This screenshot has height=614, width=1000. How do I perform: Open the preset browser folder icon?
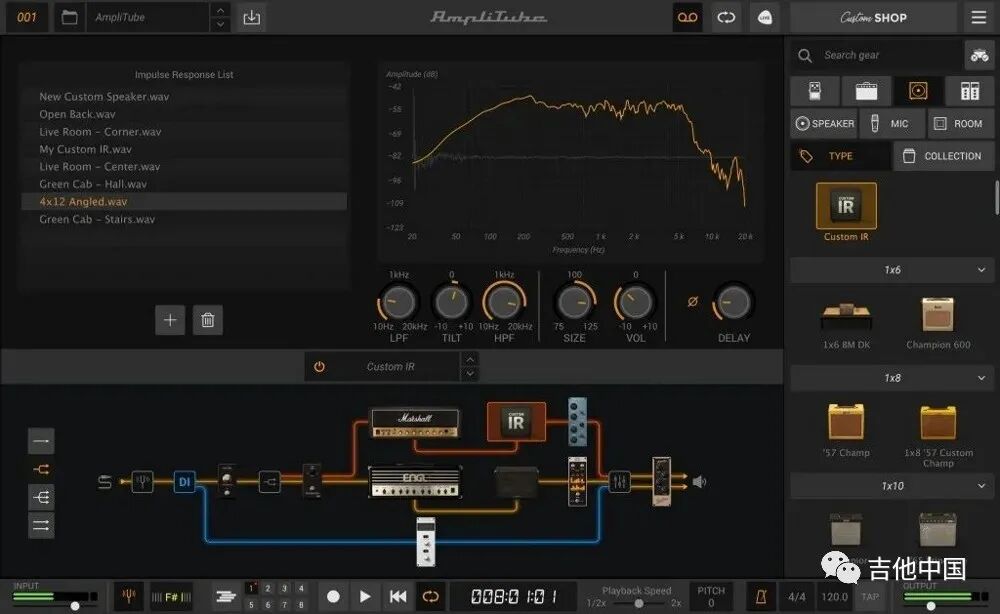(x=70, y=17)
